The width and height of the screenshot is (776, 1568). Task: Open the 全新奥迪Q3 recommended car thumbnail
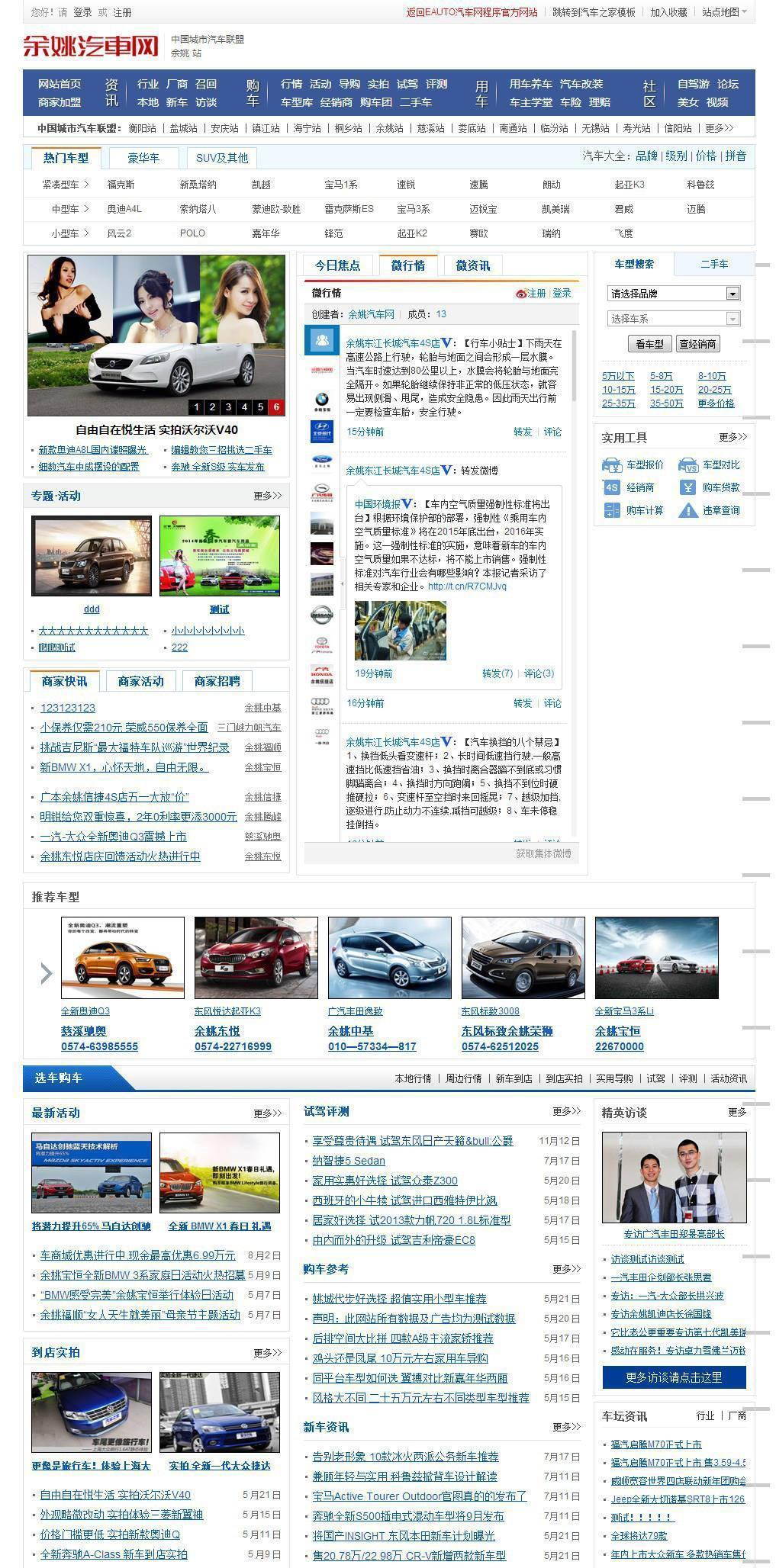click(122, 958)
